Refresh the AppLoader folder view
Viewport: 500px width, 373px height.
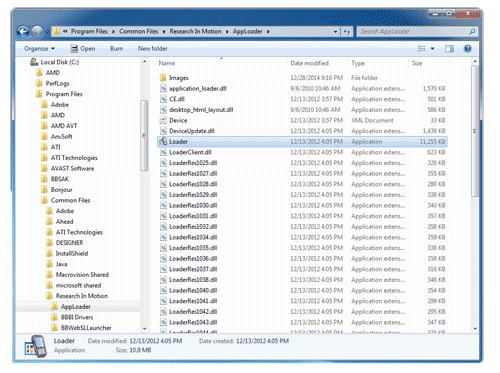point(347,32)
